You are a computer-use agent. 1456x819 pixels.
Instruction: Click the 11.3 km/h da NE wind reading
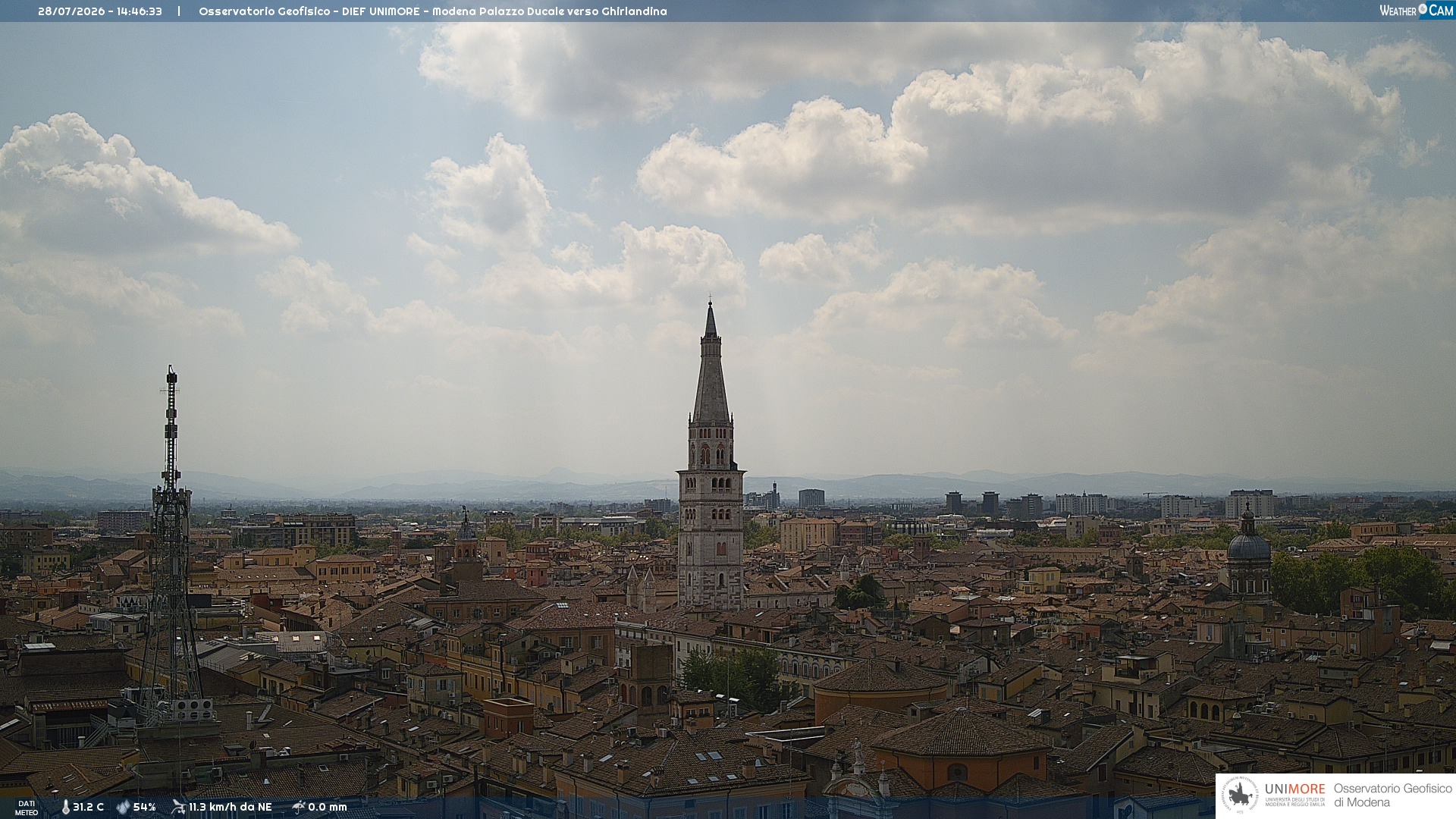coord(231,808)
